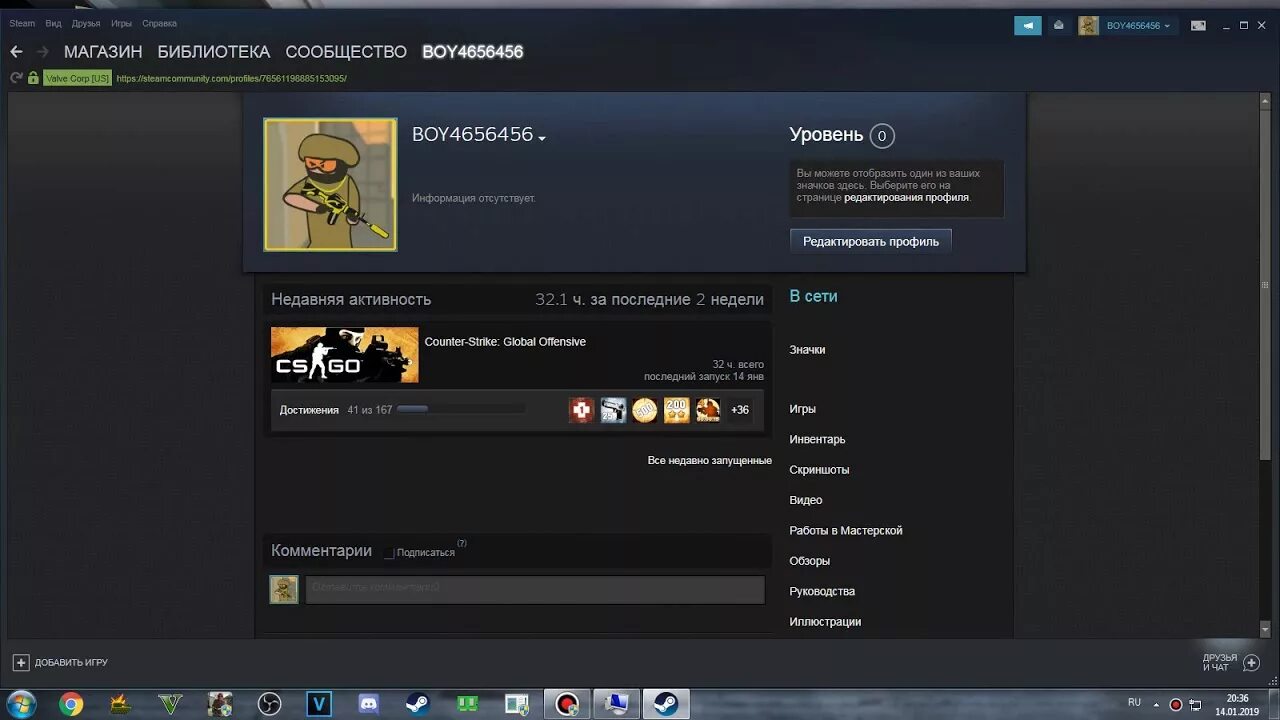
Task: Click into the comment input field
Action: 535,589
